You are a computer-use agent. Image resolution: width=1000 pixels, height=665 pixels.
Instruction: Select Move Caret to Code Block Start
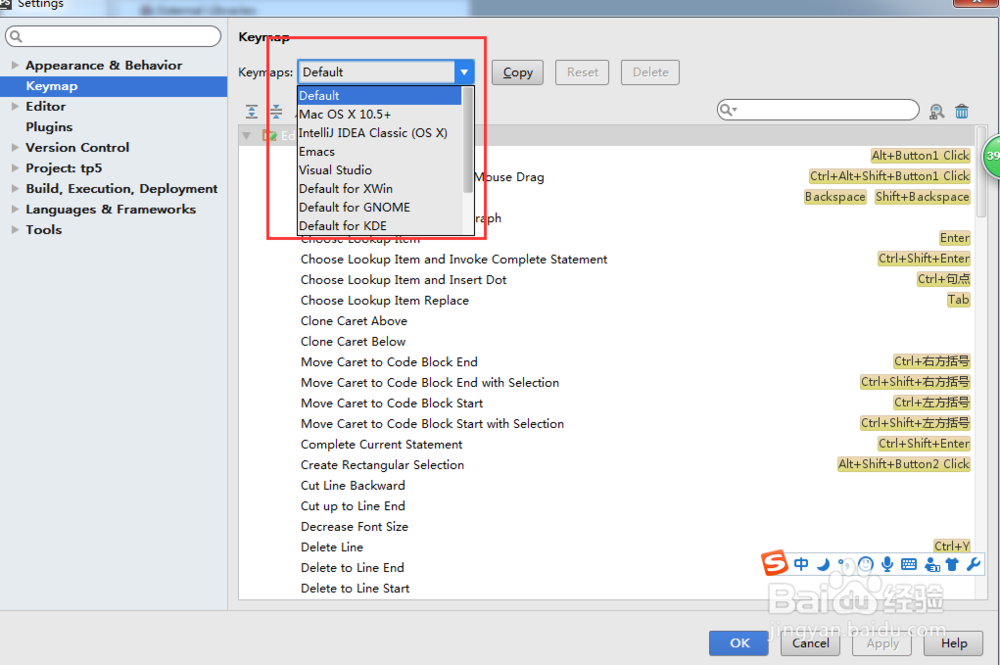392,403
